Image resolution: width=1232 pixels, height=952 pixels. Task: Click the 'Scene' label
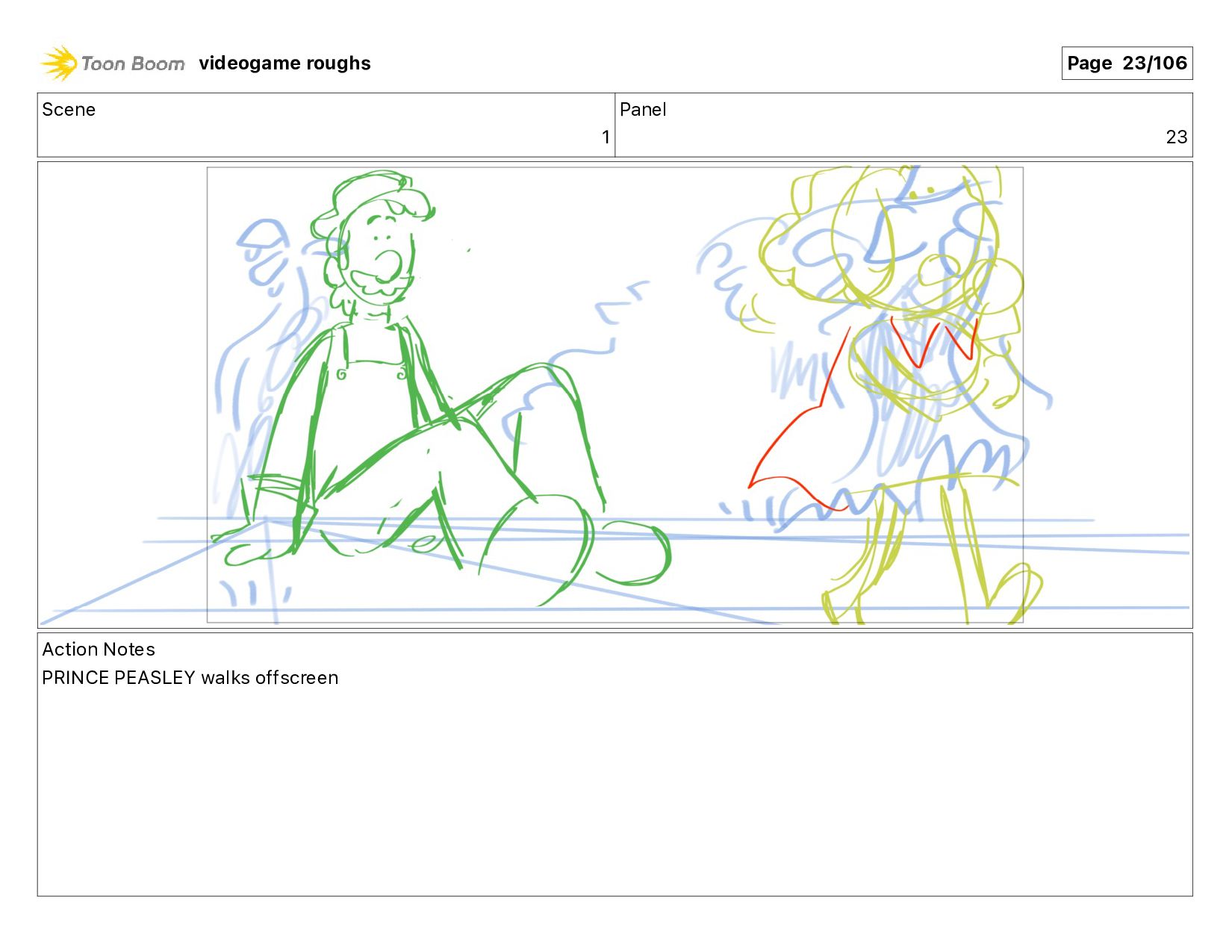[69, 110]
